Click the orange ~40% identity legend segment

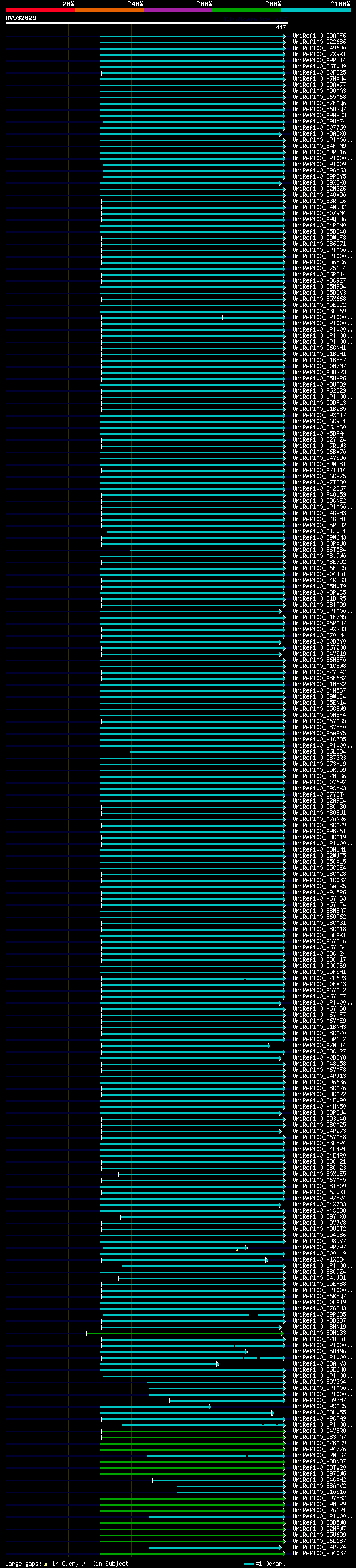tap(109, 11)
